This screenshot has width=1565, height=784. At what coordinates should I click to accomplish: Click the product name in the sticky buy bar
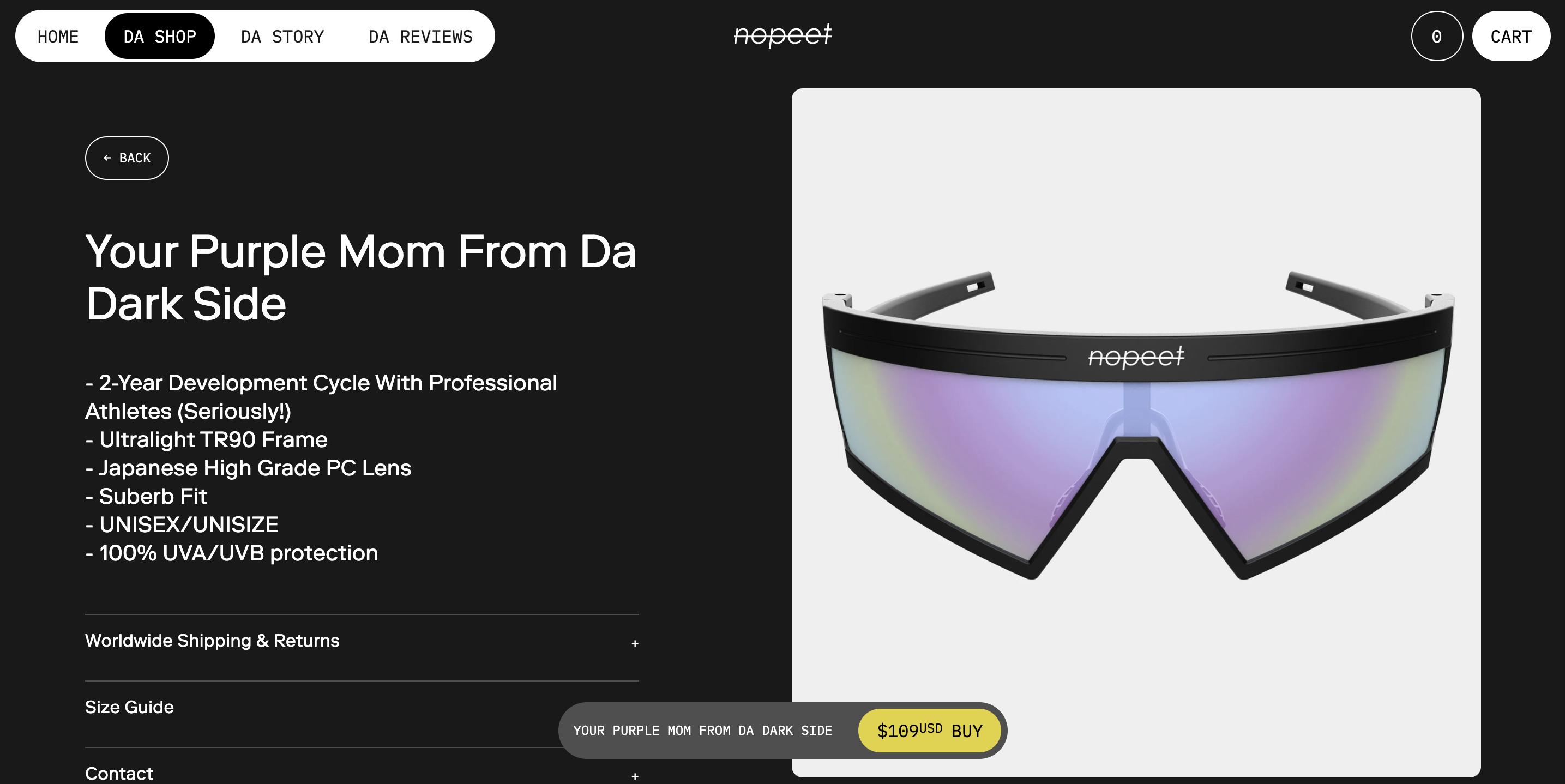click(702, 731)
